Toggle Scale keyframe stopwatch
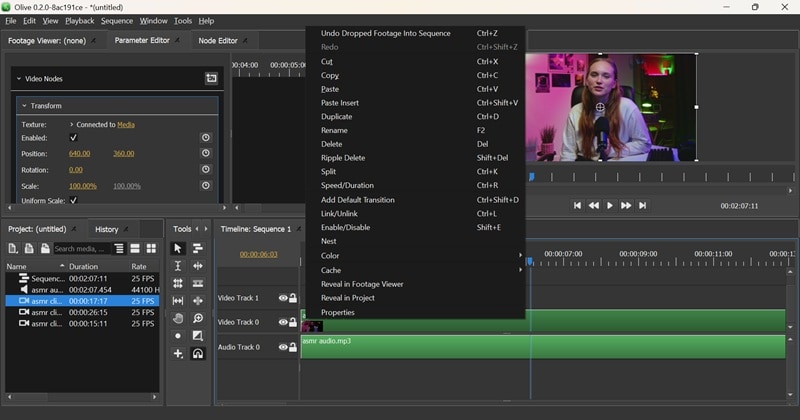800x420 pixels. 206,186
